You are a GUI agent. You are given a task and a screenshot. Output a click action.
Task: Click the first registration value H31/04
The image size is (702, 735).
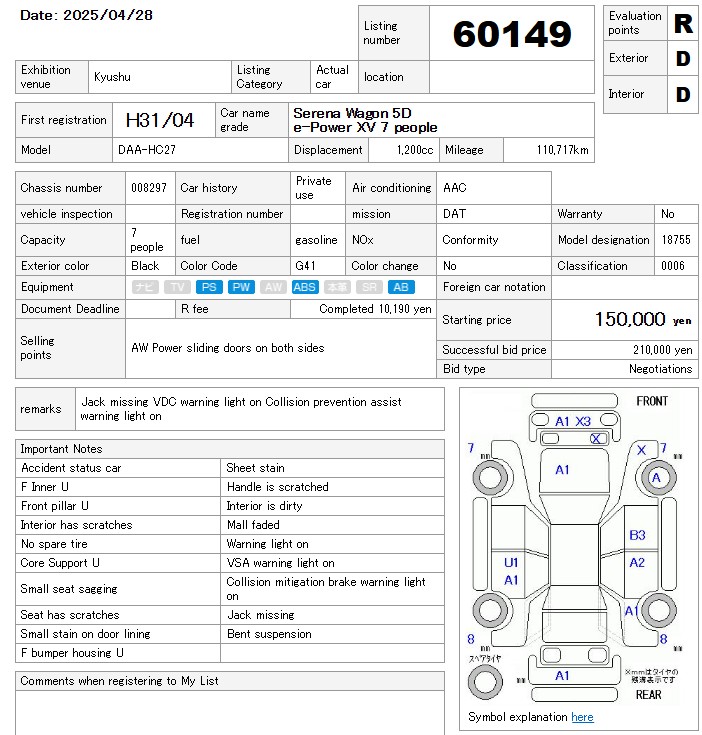click(x=160, y=120)
